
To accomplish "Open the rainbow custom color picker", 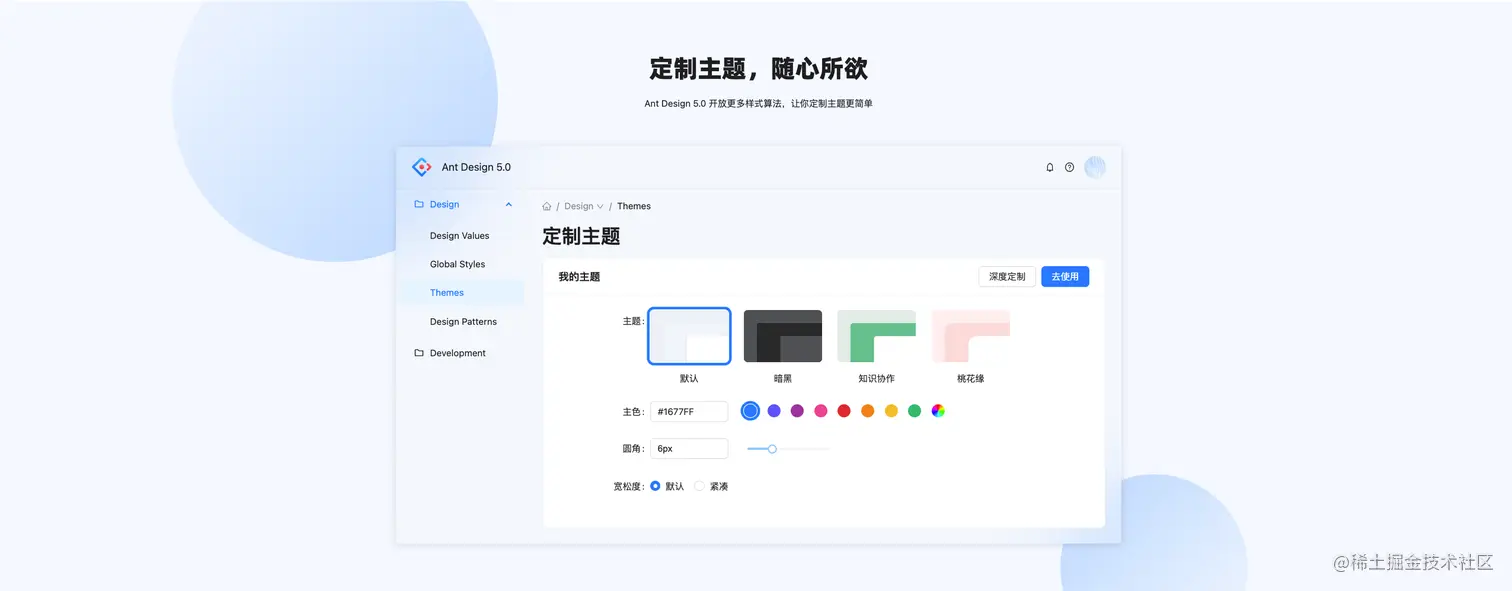I will pos(938,411).
